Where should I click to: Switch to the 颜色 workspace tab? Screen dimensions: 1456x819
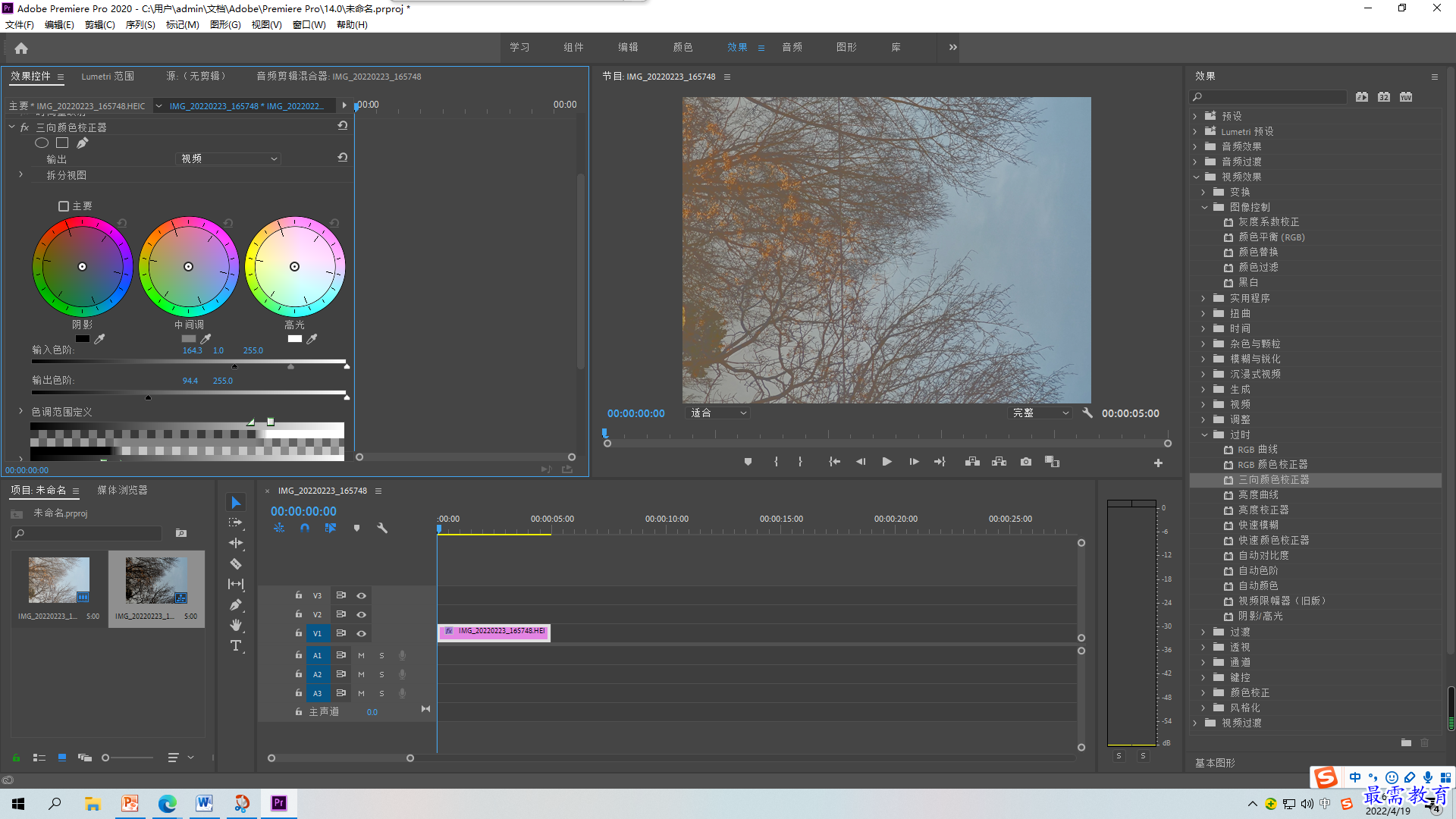click(682, 47)
